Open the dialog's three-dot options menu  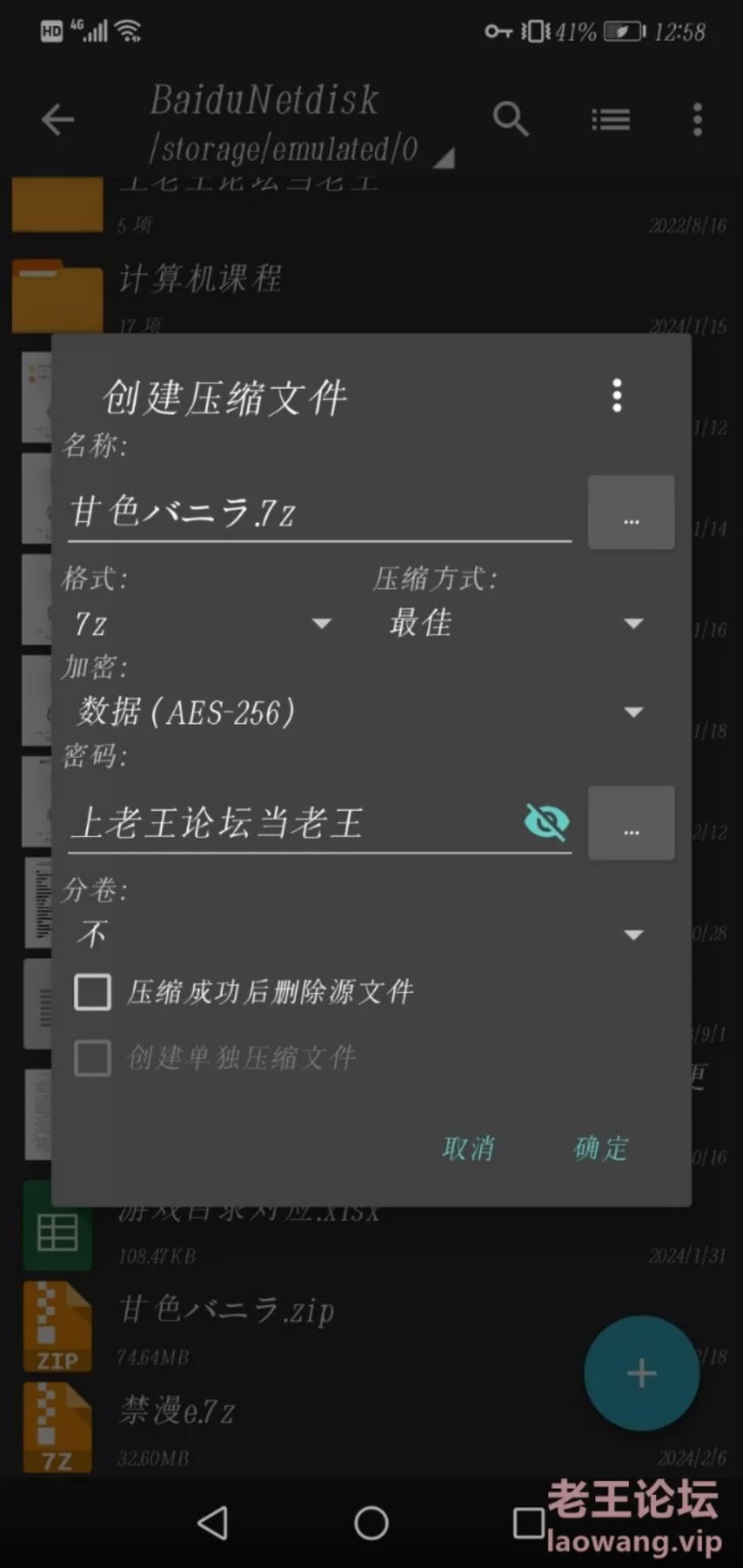[617, 396]
